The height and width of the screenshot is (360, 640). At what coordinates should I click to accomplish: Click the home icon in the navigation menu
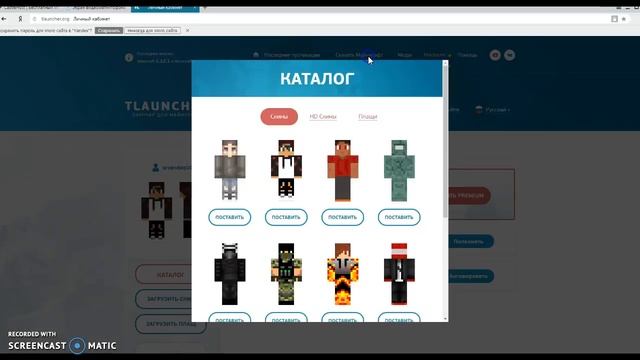click(256, 55)
